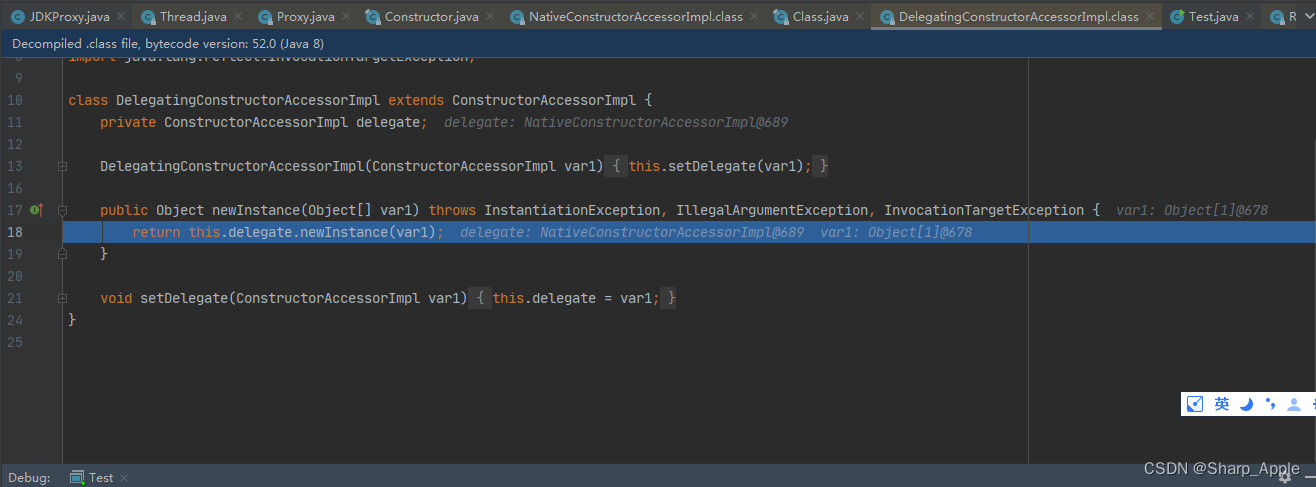Viewport: 1316px width, 487px height.
Task: Click the IME toolbar logo icon
Action: (x=1195, y=404)
